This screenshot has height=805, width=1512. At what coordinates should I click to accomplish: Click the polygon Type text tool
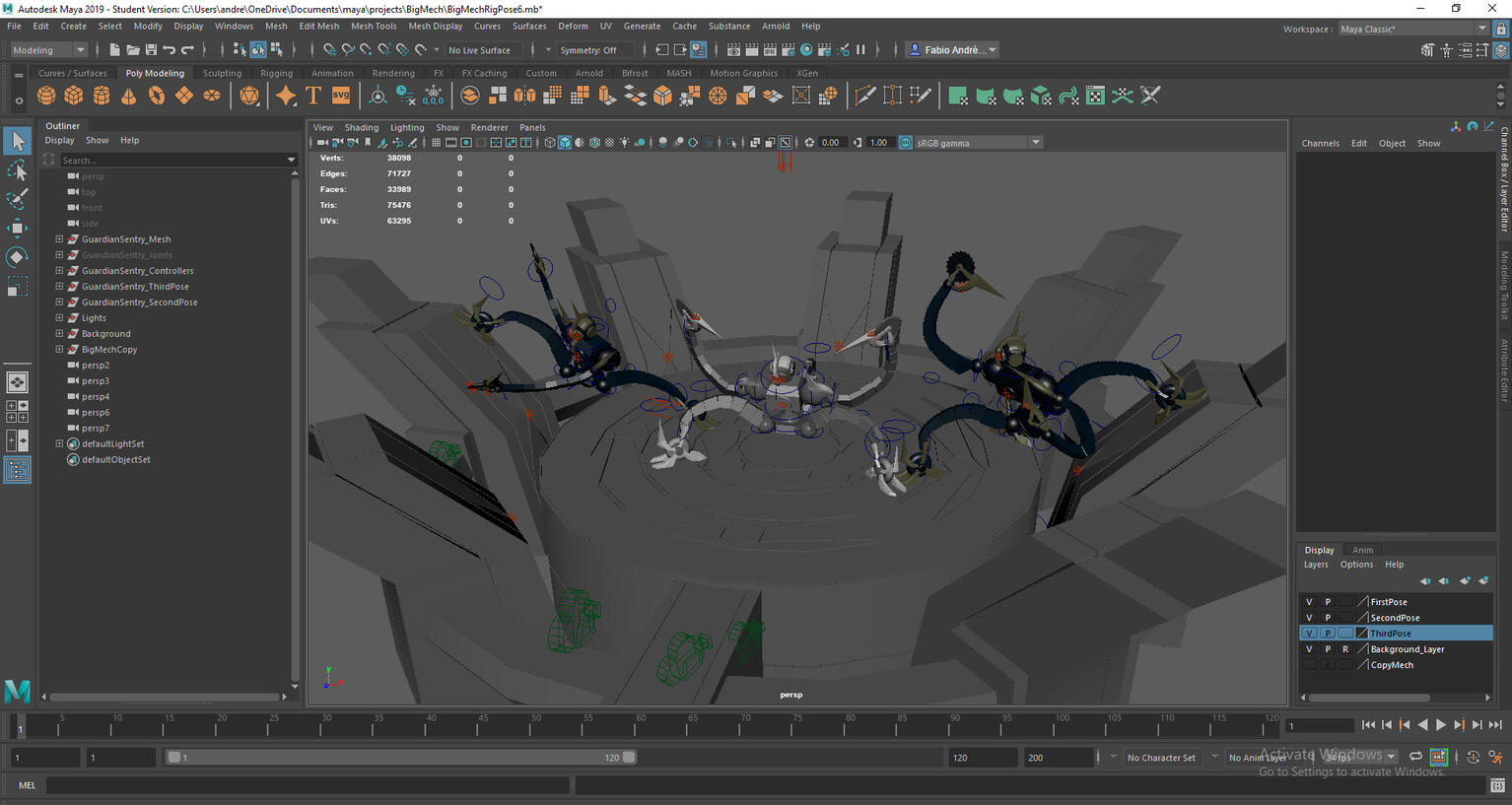click(x=313, y=96)
